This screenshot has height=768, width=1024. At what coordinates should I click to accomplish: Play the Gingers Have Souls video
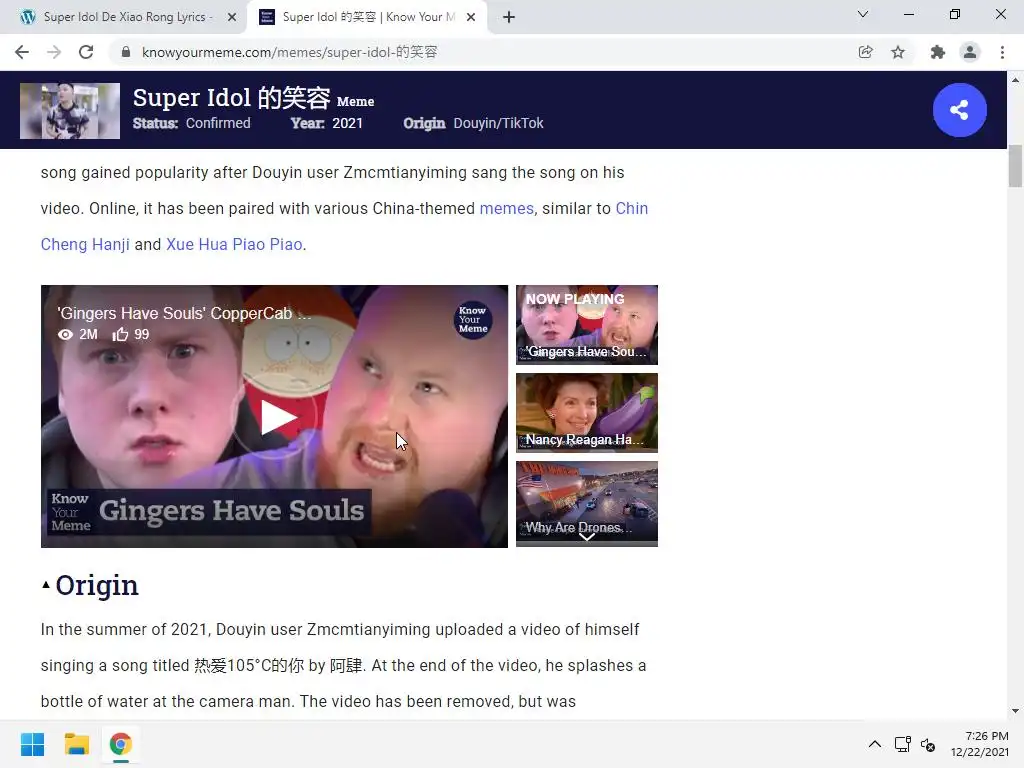click(x=279, y=417)
